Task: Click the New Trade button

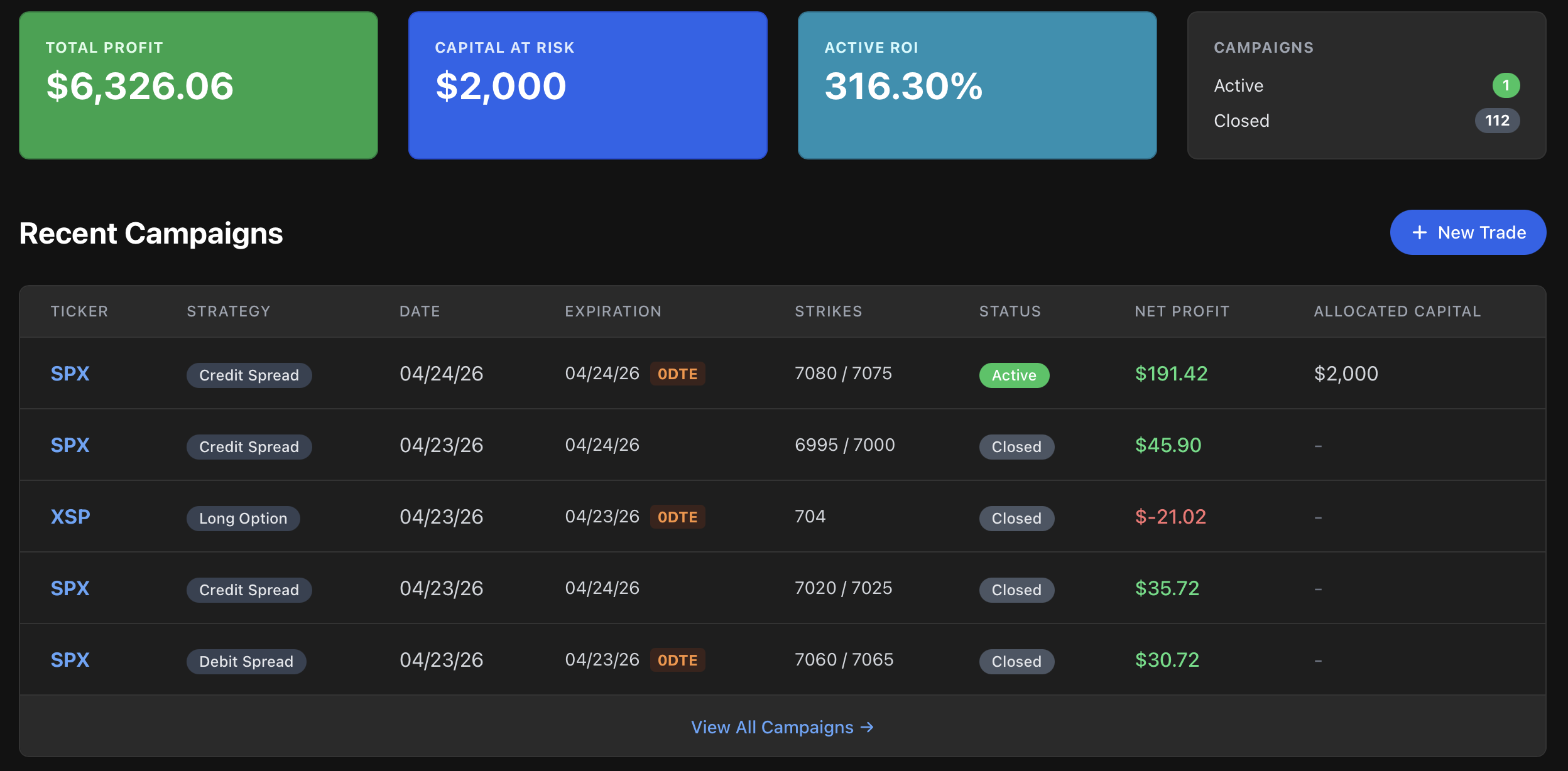Action: 1468,232
